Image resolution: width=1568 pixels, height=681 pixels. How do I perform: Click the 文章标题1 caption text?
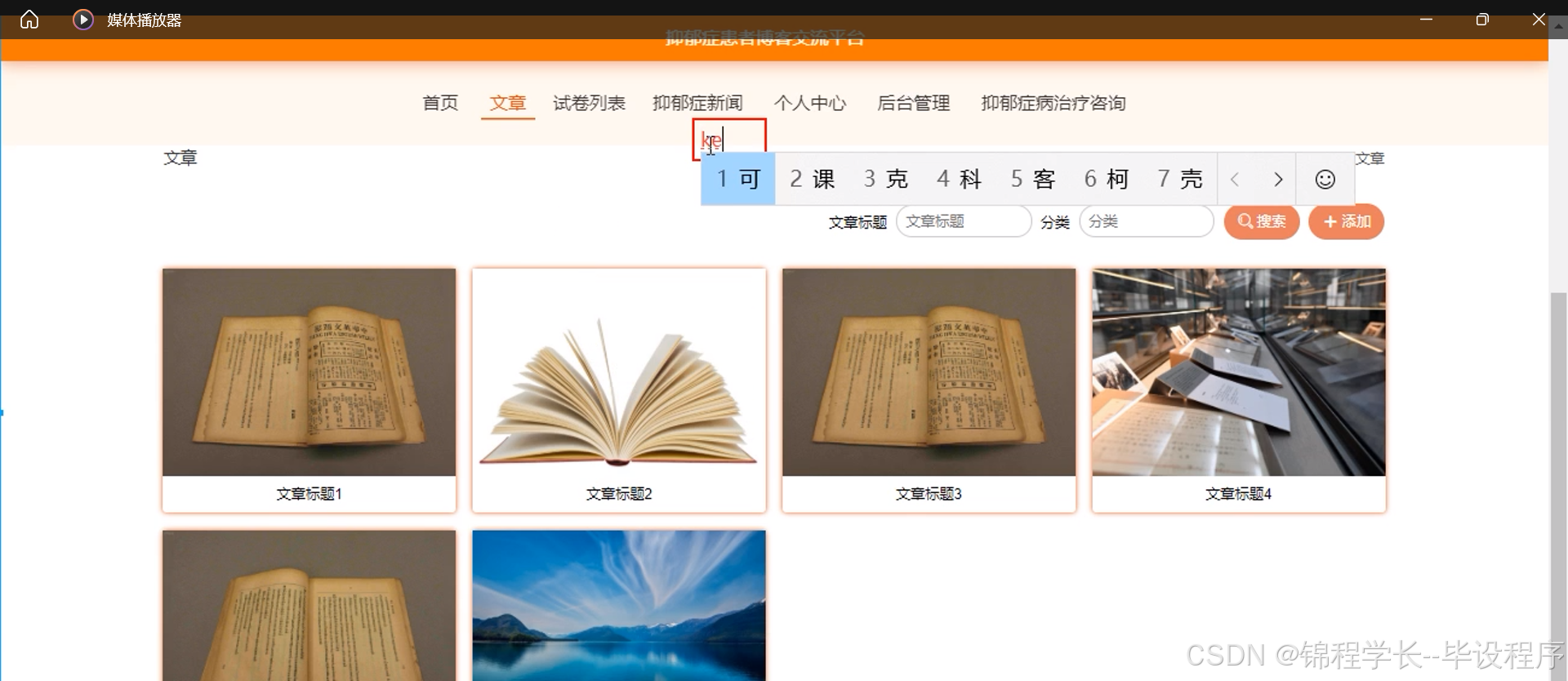tap(309, 494)
